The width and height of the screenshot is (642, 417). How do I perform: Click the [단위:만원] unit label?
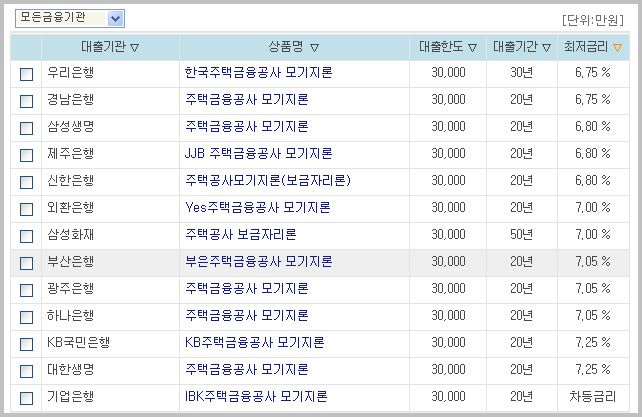593,20
